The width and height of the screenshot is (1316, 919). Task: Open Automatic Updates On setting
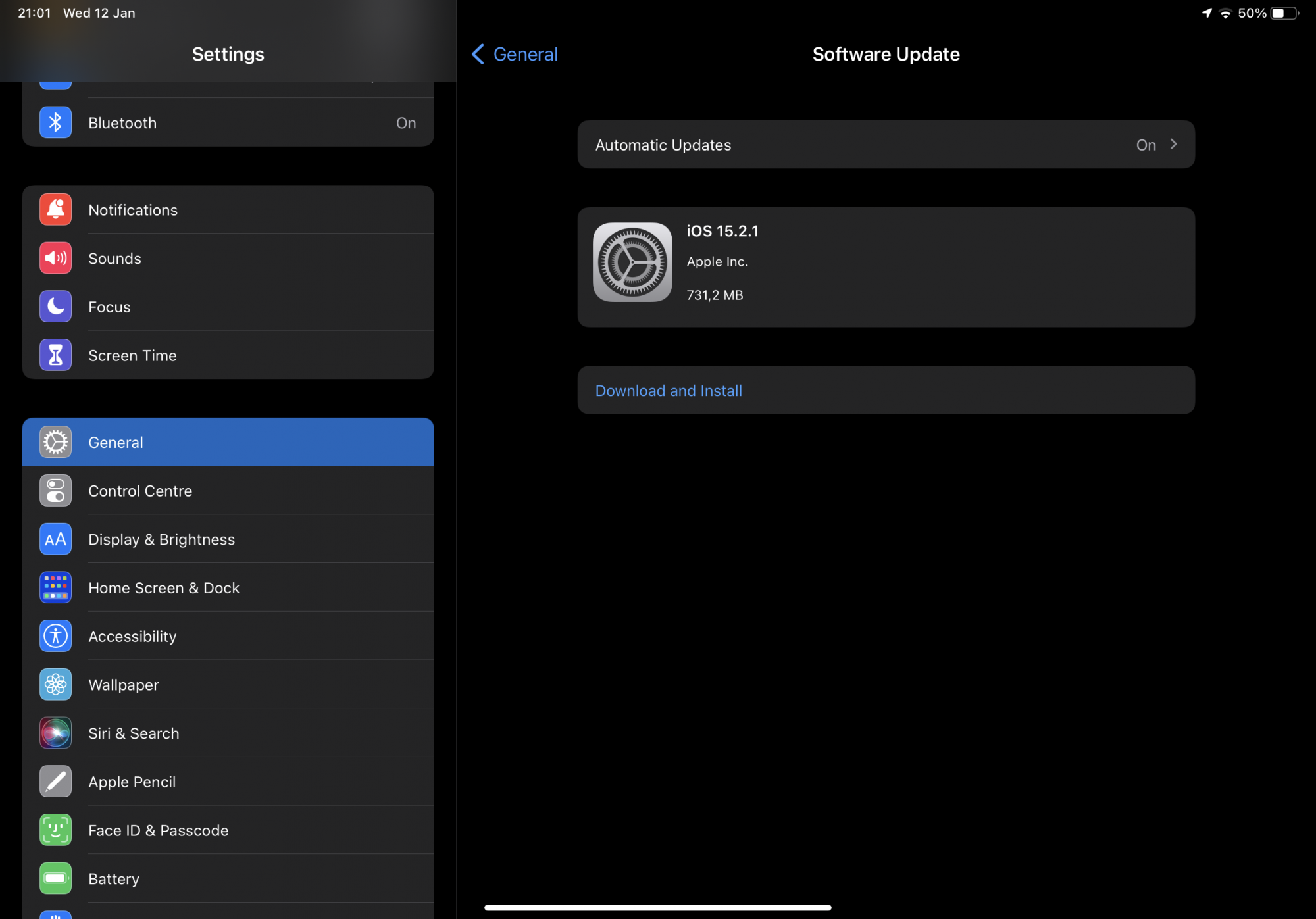[1146, 145]
